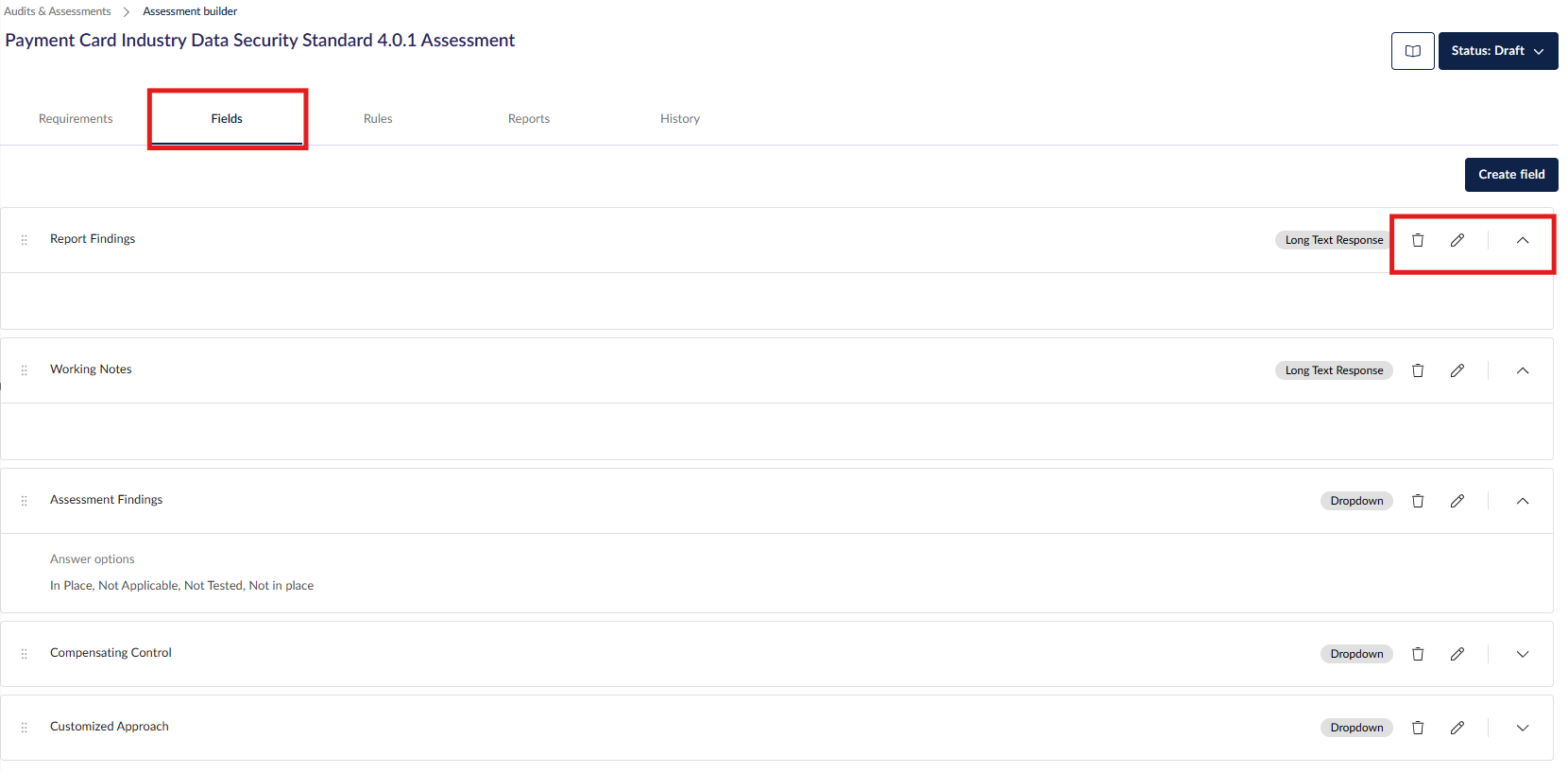Open the Status: Draft dropdown
The width and height of the screenshot is (1568, 773).
tap(1497, 51)
